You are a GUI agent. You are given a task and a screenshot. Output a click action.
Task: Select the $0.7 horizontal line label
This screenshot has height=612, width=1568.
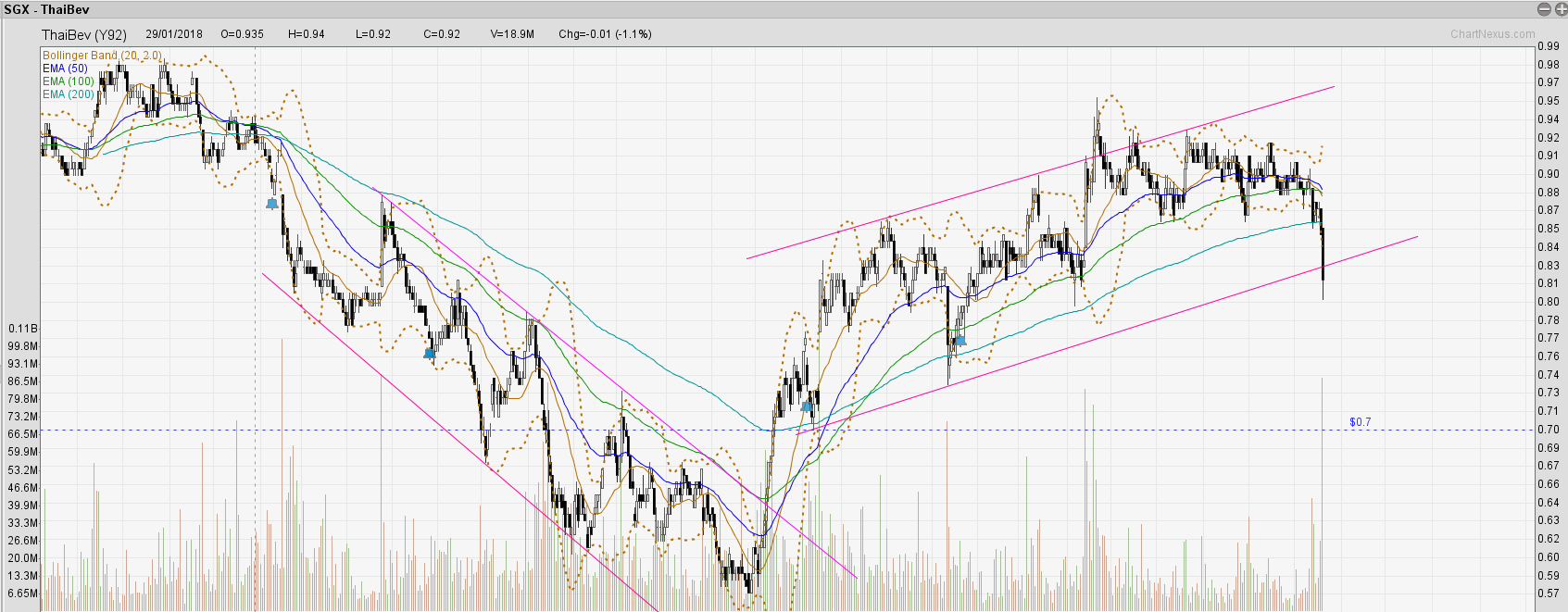click(1360, 422)
